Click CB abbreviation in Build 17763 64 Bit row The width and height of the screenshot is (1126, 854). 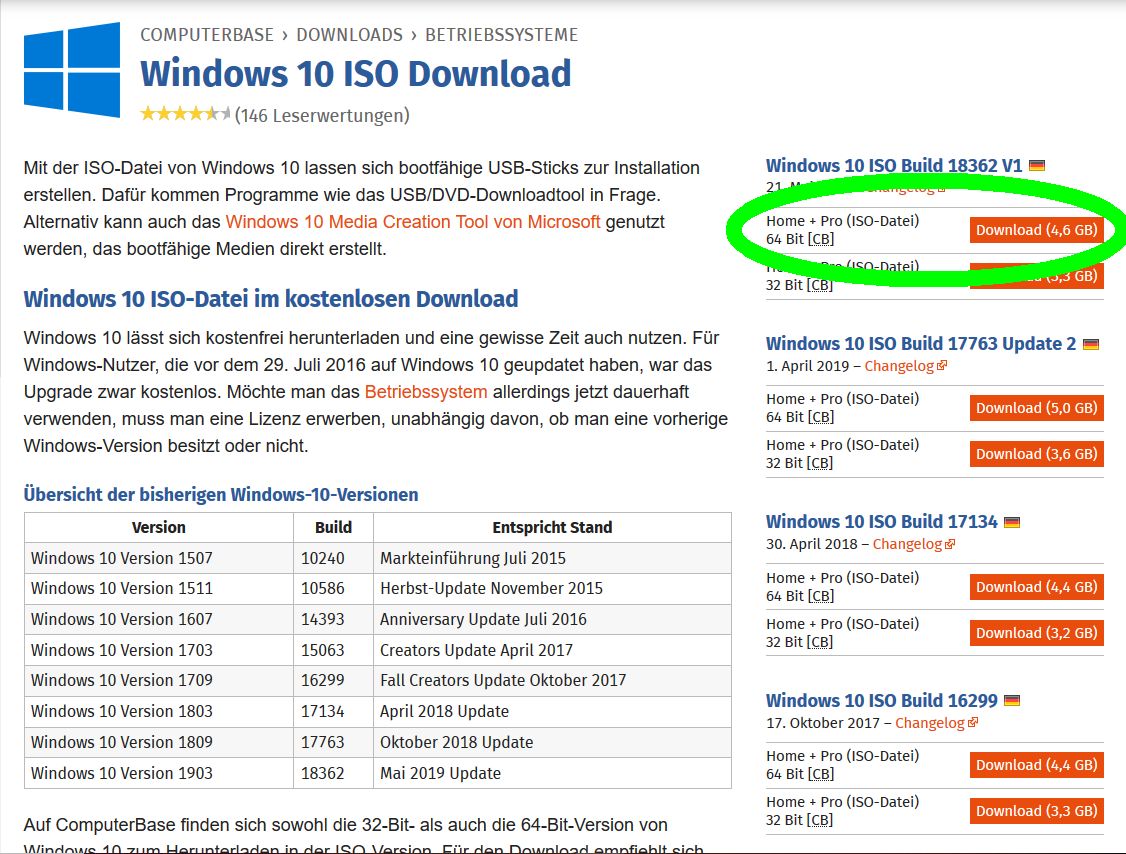coord(821,417)
